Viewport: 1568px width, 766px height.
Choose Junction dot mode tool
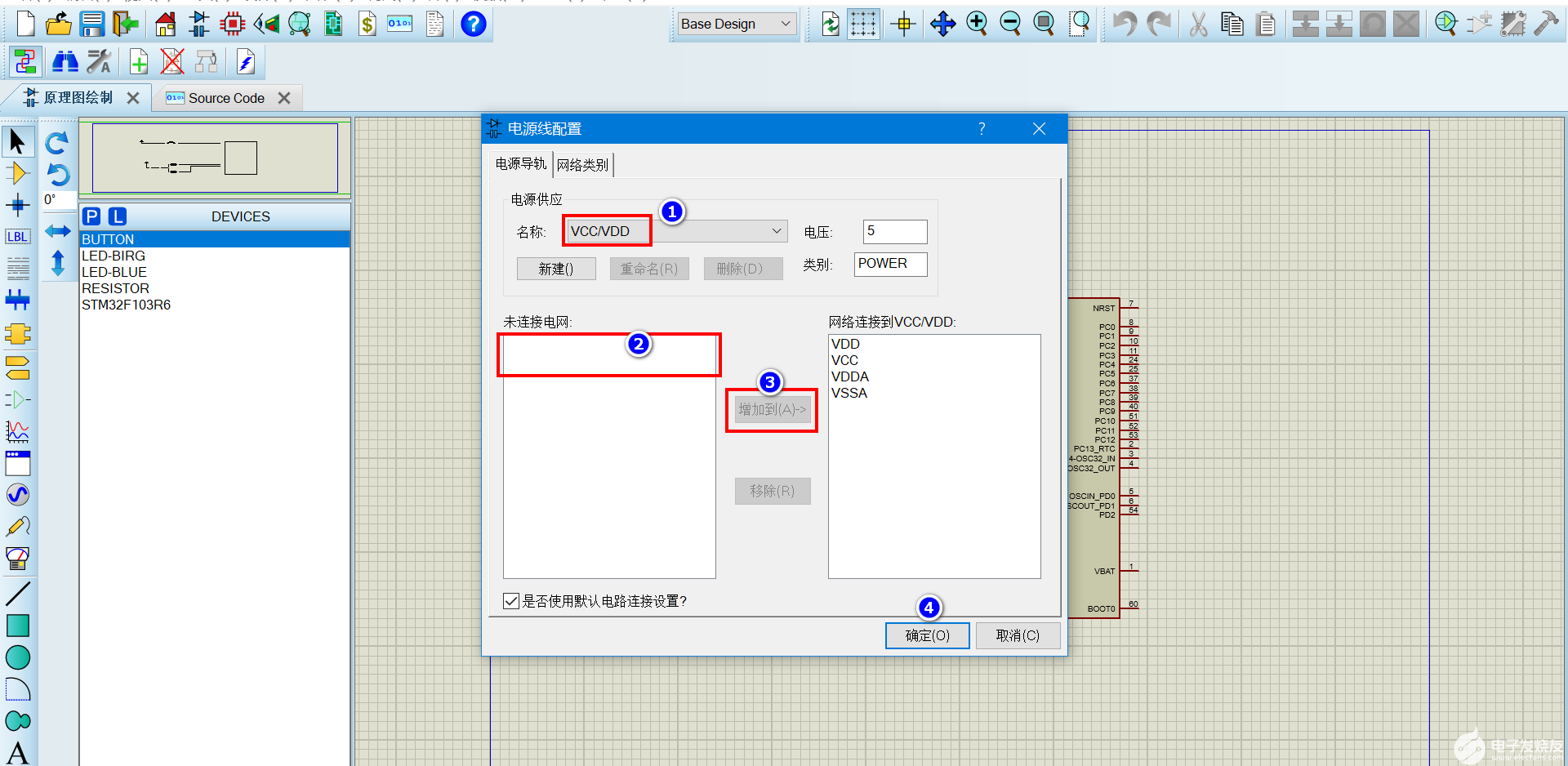(x=18, y=204)
